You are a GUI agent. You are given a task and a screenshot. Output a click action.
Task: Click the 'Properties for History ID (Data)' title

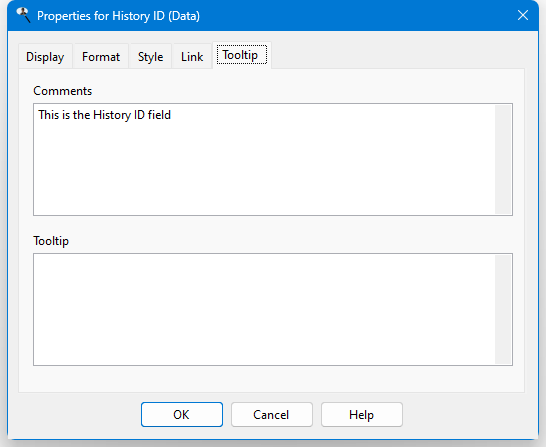coord(118,16)
